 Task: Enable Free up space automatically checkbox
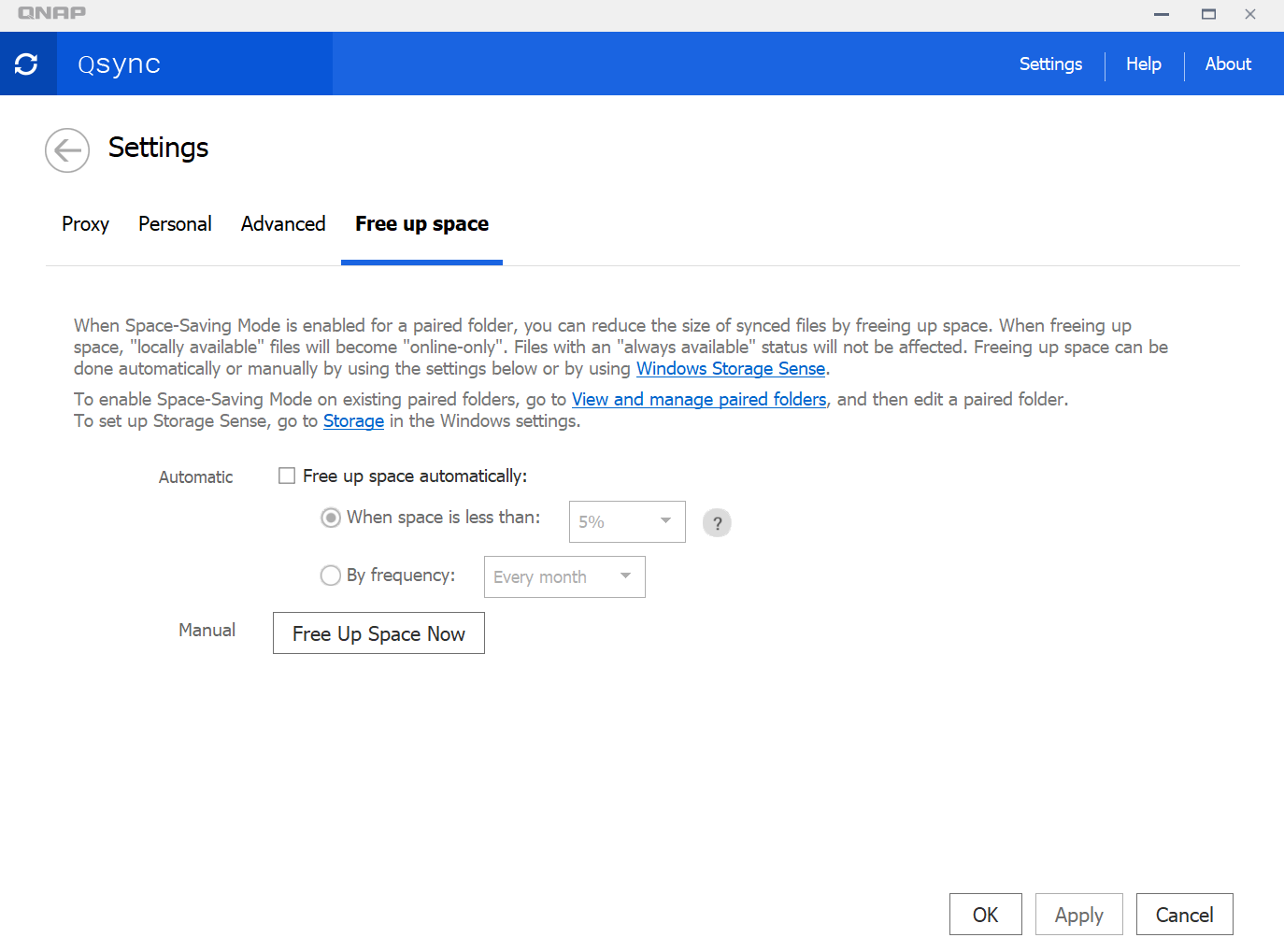(x=287, y=476)
